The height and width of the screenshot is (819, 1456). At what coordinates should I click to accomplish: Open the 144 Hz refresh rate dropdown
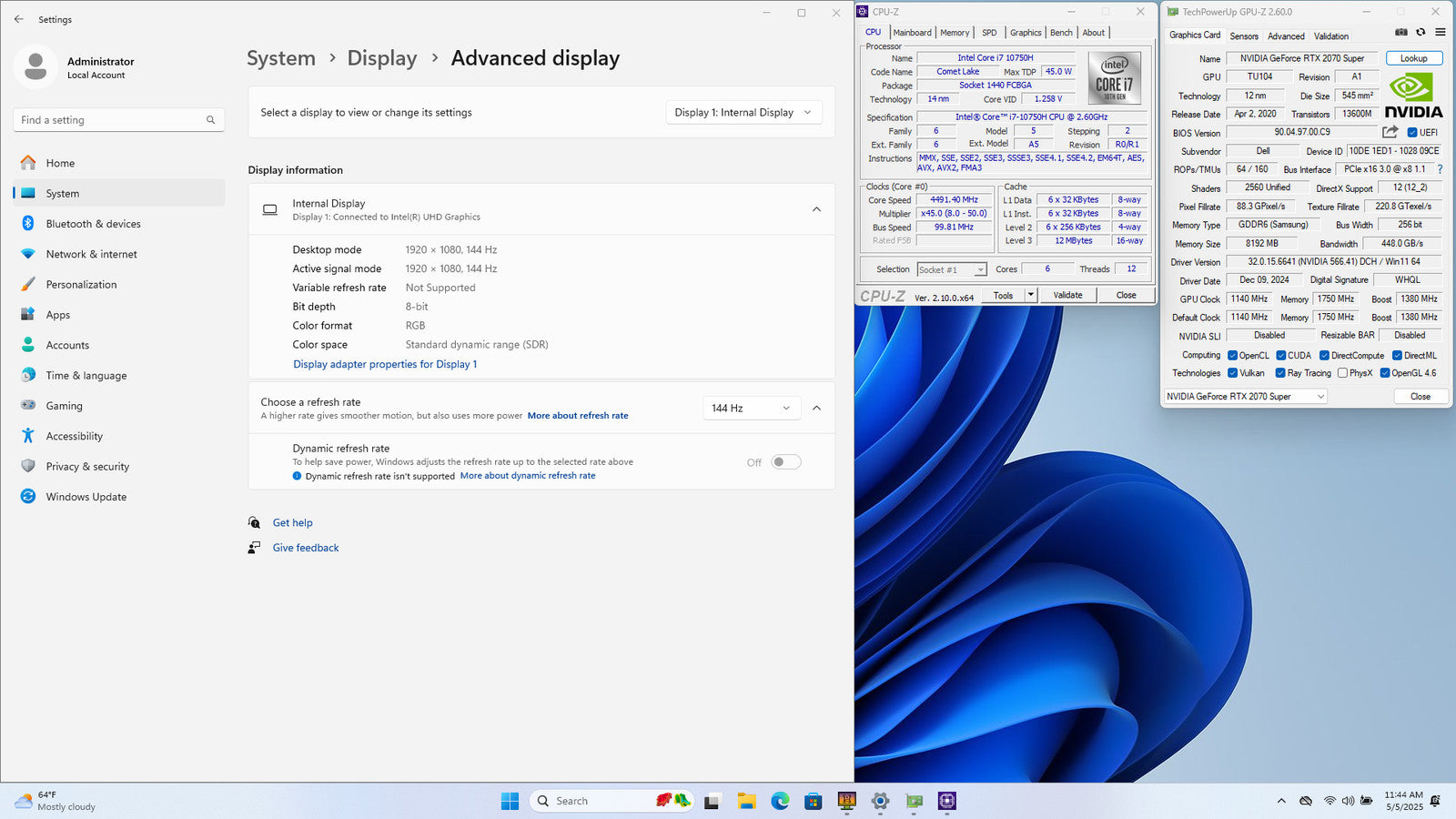pyautogui.click(x=752, y=409)
